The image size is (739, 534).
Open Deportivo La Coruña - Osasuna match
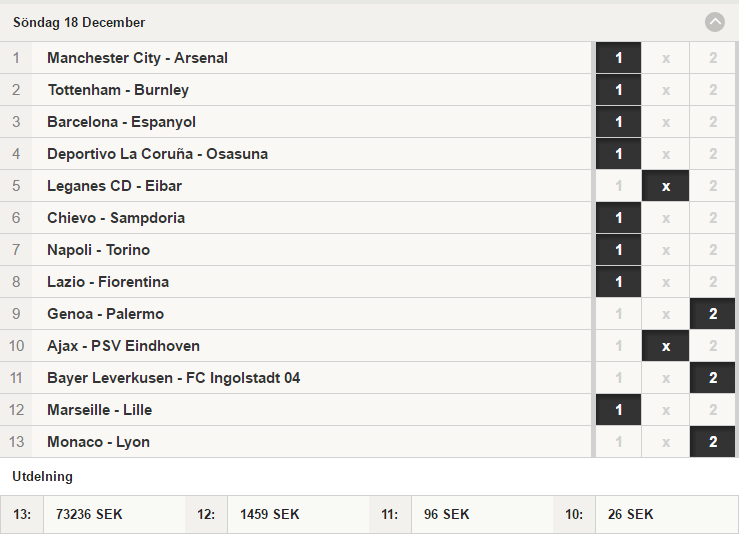coord(157,154)
